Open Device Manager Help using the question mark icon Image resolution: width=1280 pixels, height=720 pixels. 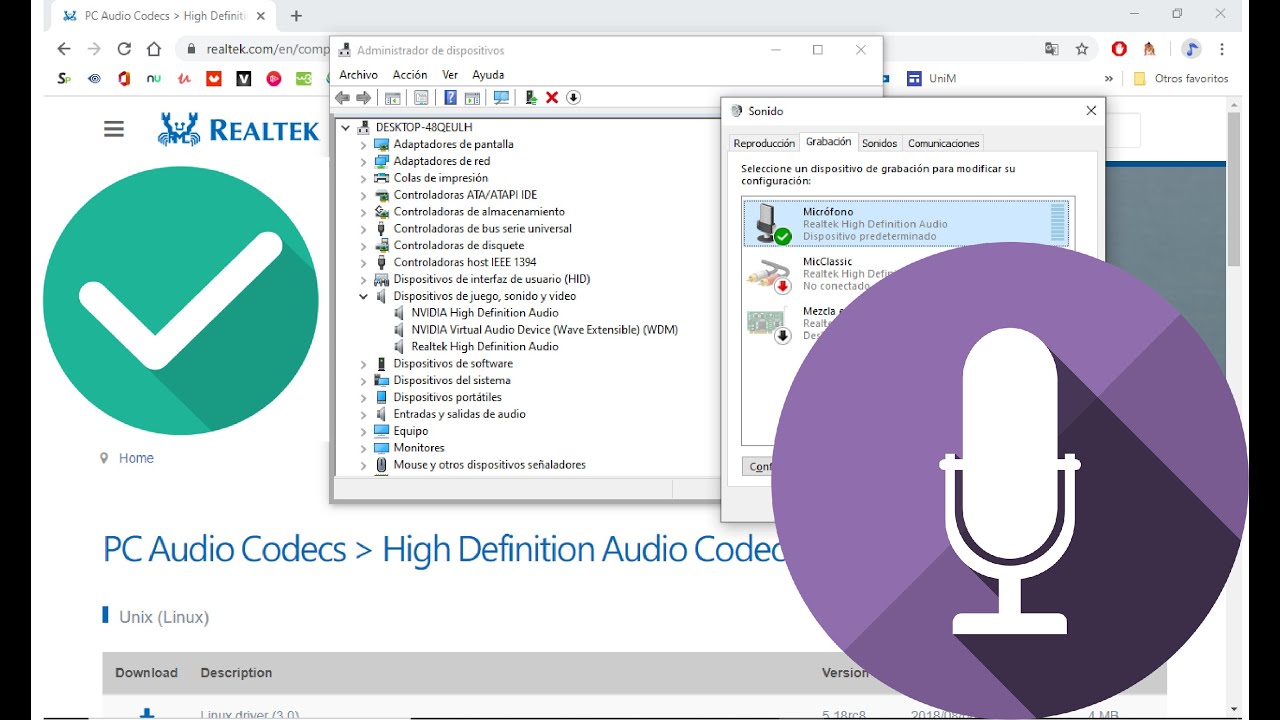(452, 97)
